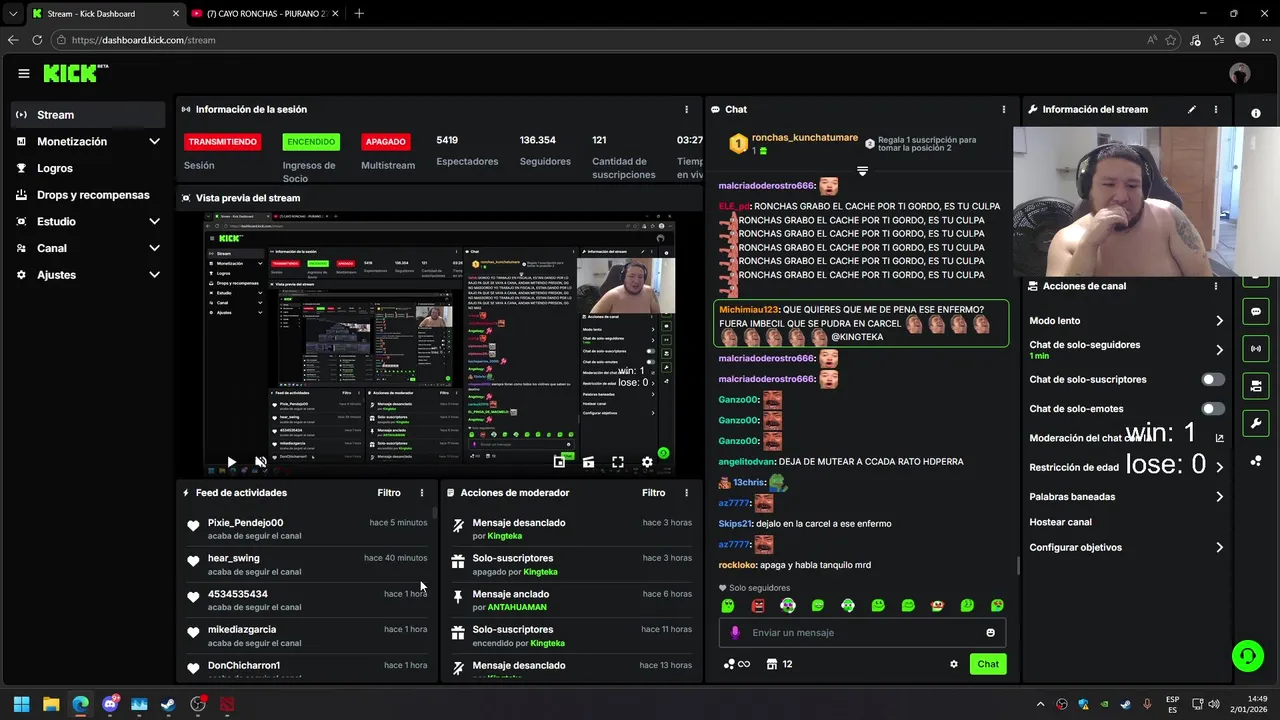1280x720 pixels.
Task: Open Palabras baneadas chevron
Action: click(1219, 497)
